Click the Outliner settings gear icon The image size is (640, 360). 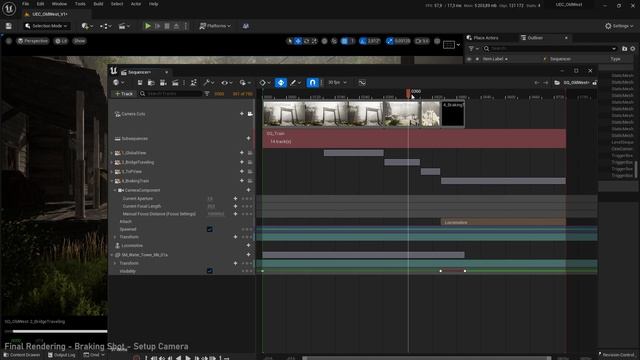coord(633,49)
